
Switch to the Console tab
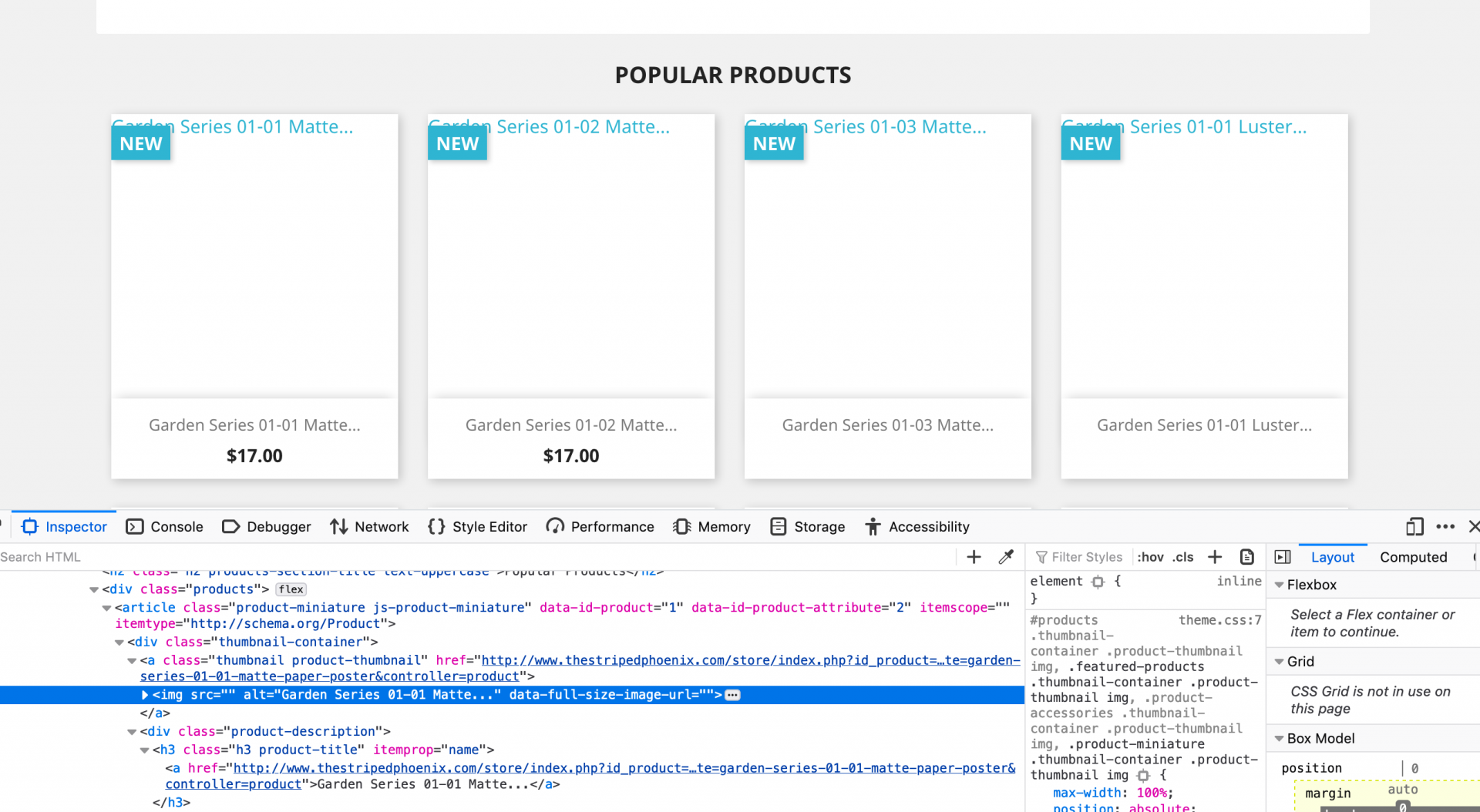(x=164, y=527)
